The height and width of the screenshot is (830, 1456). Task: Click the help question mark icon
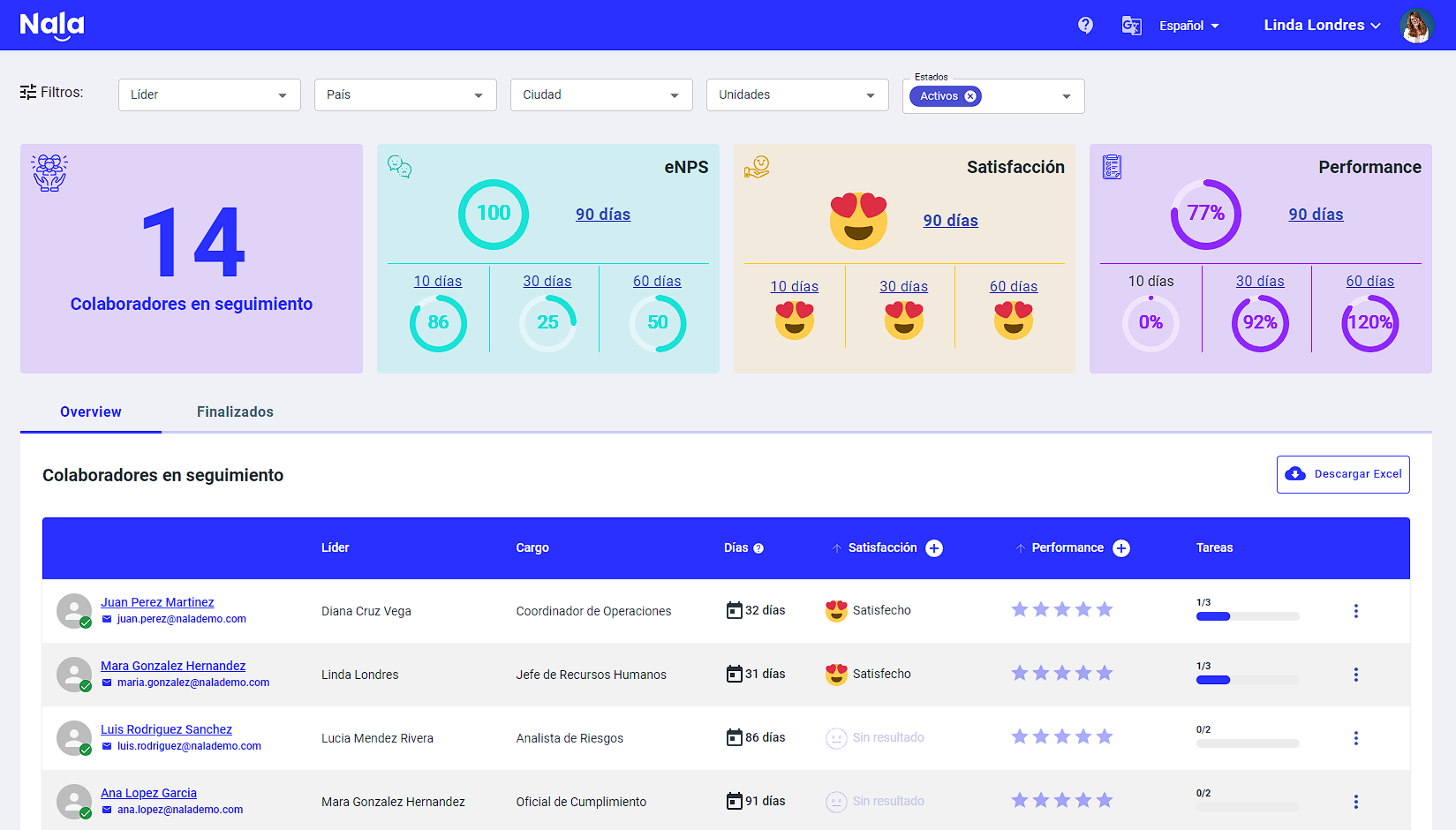pos(1085,26)
